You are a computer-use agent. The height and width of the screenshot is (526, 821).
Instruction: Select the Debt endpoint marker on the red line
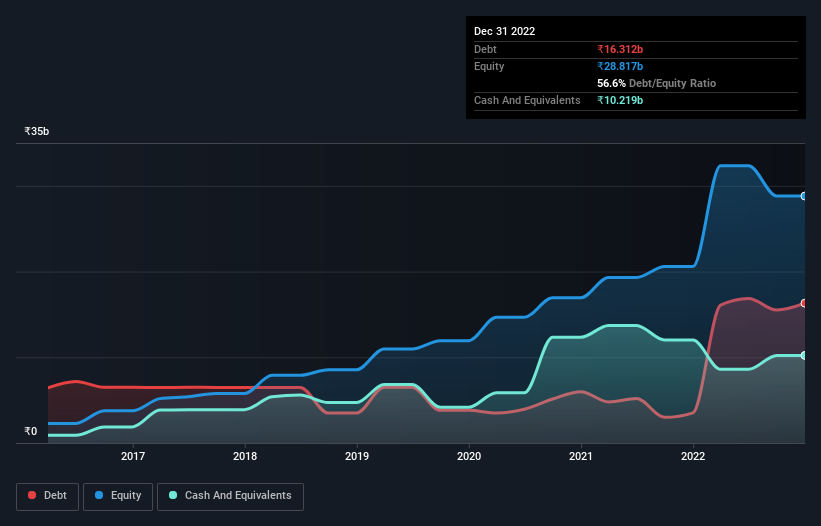point(804,304)
